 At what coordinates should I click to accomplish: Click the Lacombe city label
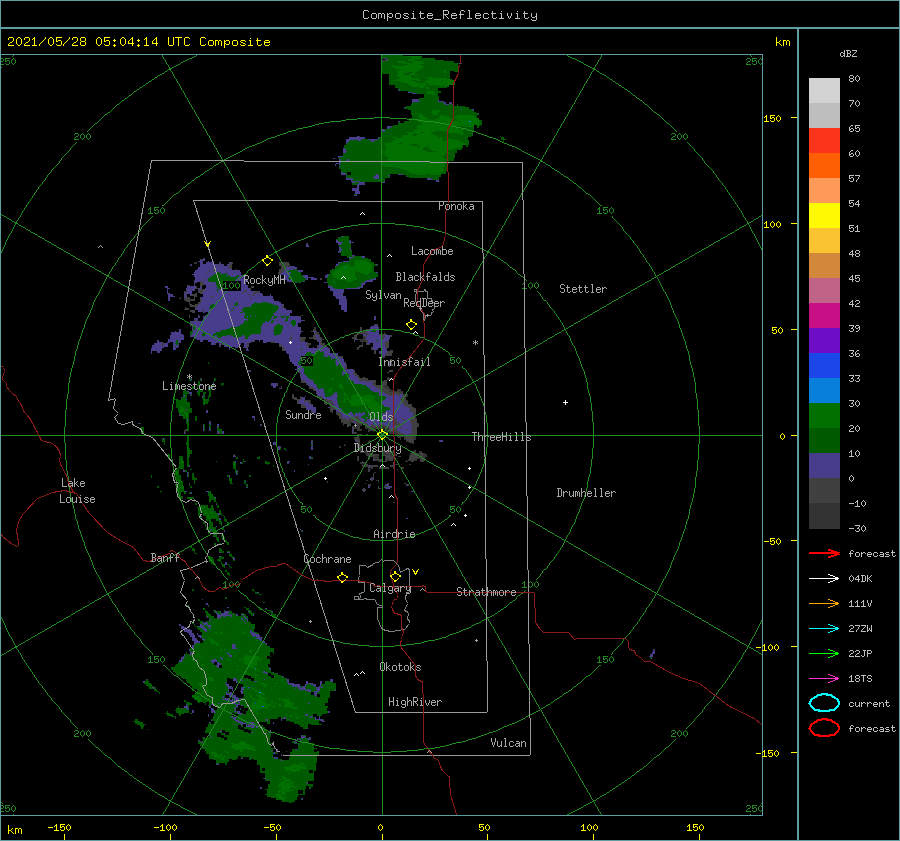tap(432, 251)
